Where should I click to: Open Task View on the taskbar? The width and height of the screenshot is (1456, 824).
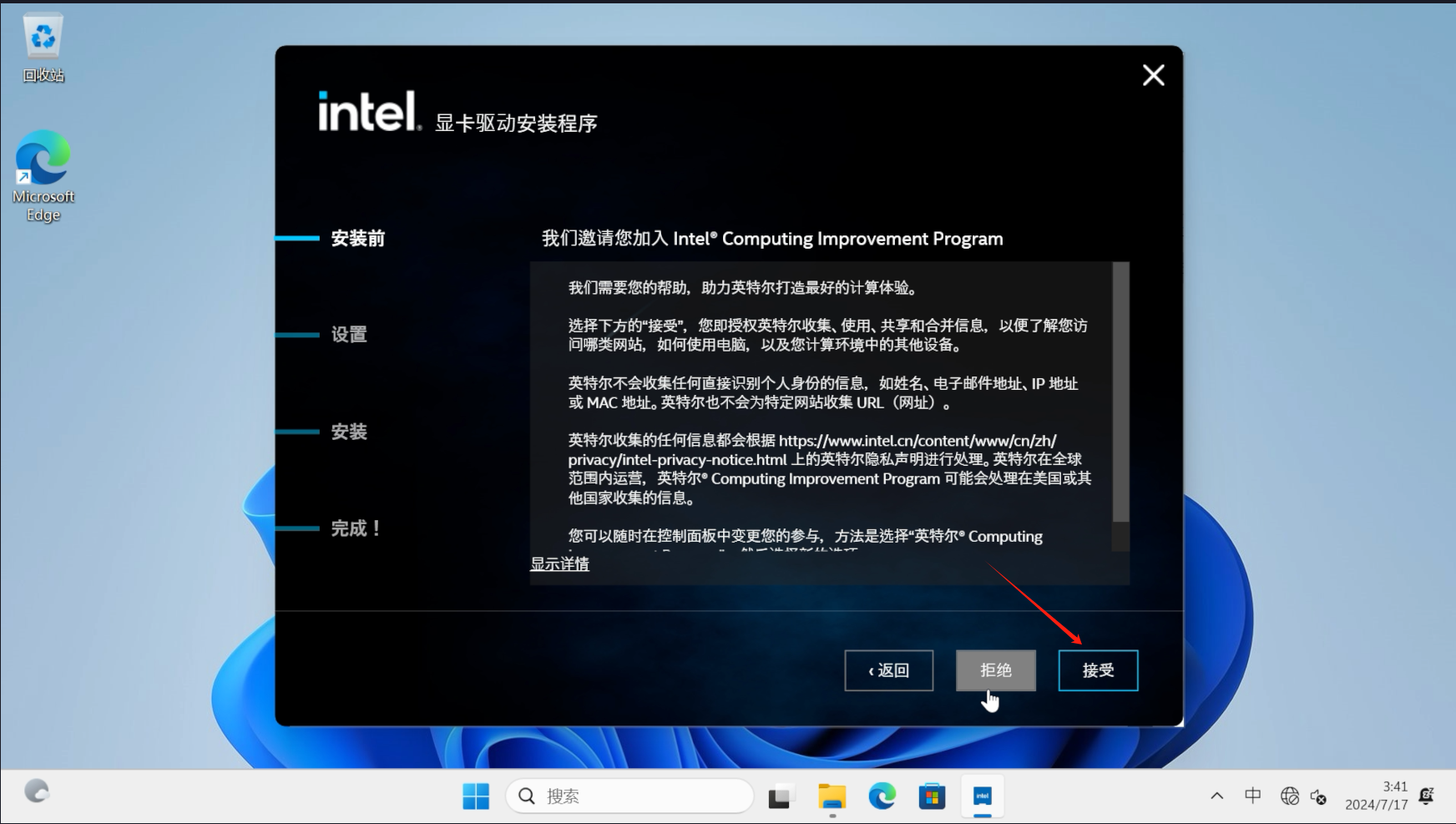coord(781,796)
